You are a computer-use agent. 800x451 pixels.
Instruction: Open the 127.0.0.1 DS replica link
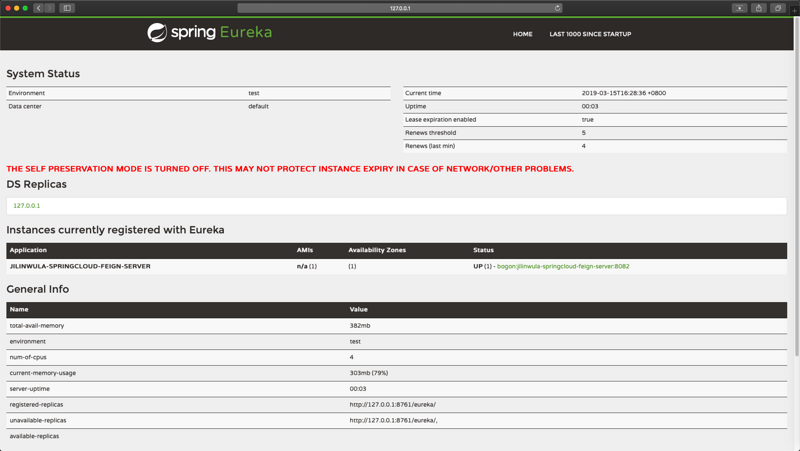tap(27, 206)
